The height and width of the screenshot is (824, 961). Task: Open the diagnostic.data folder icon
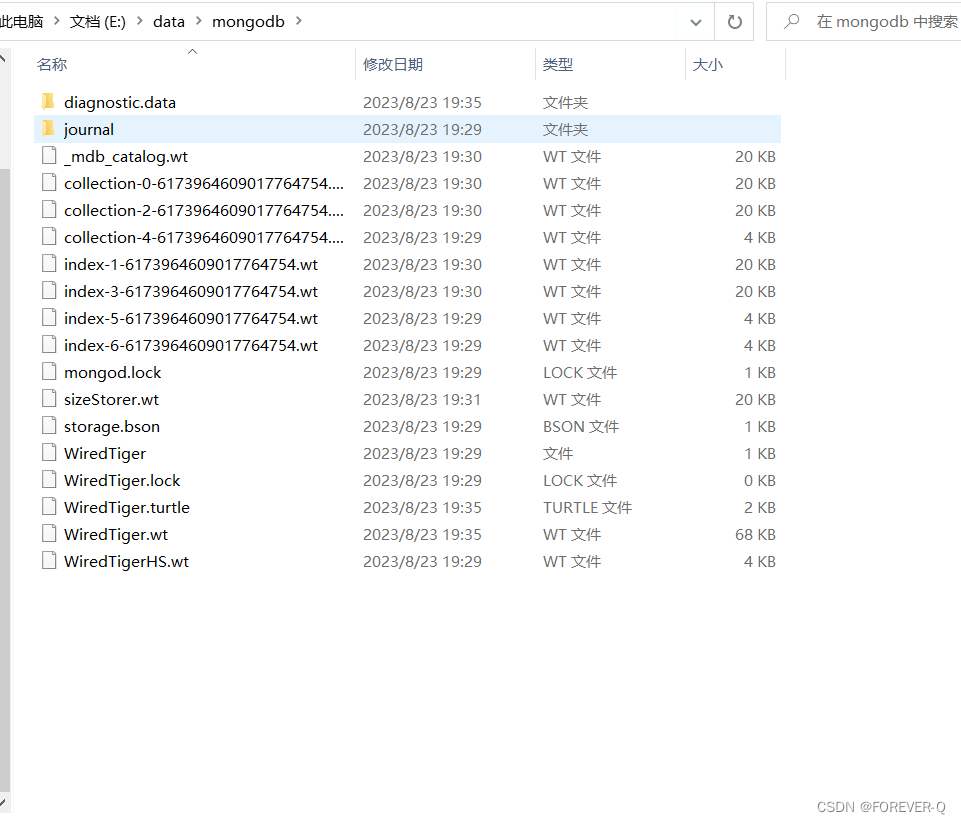(49, 101)
